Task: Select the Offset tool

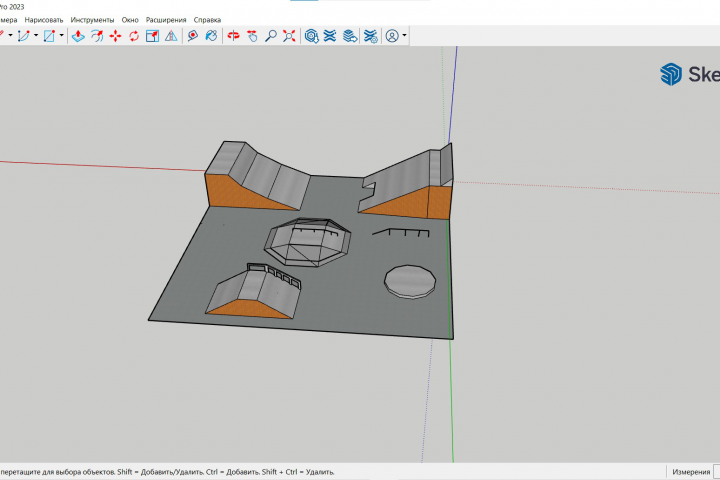Action: click(97, 36)
